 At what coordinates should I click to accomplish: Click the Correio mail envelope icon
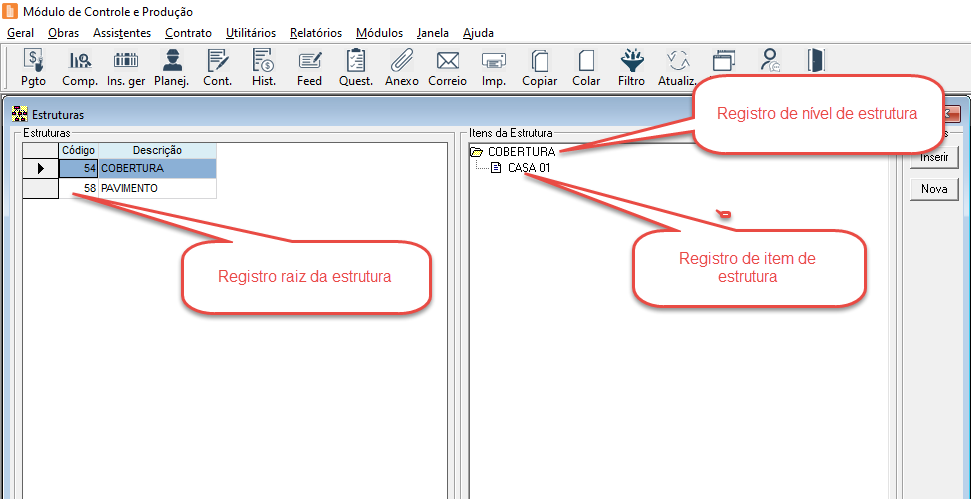coord(447,67)
